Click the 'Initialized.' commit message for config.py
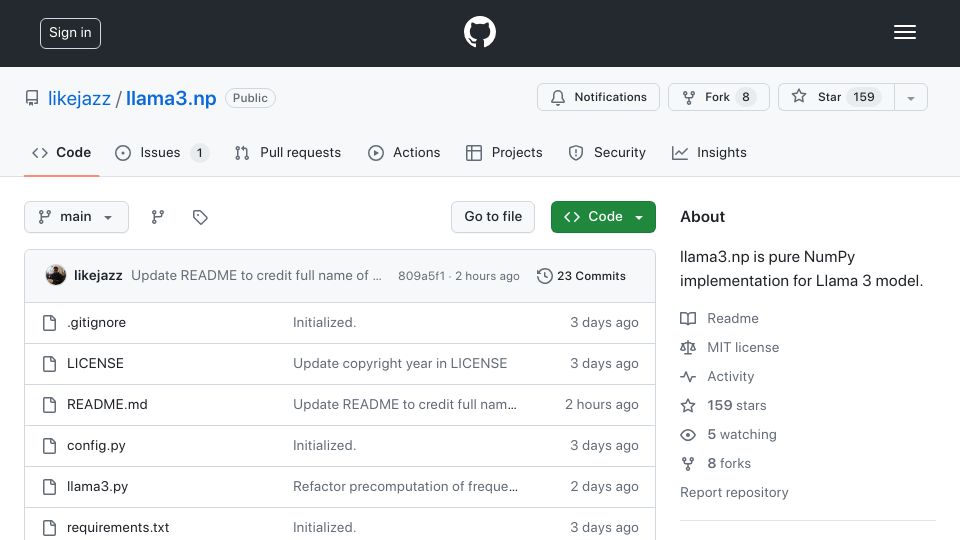 click(324, 446)
